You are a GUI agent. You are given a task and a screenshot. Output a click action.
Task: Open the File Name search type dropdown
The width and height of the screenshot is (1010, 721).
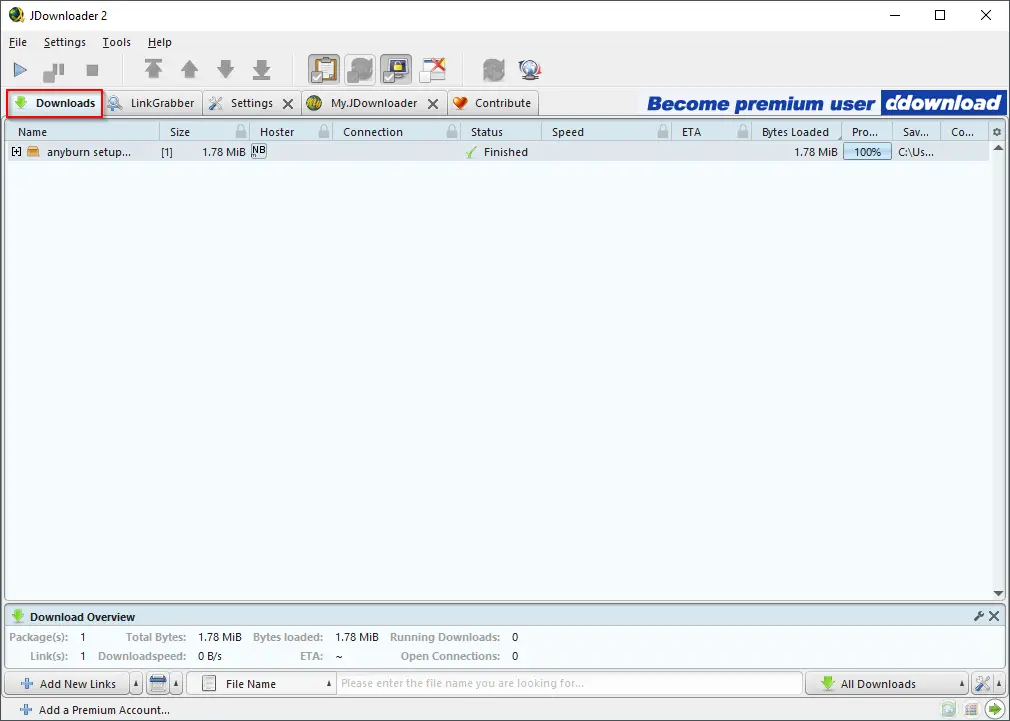click(x=262, y=684)
